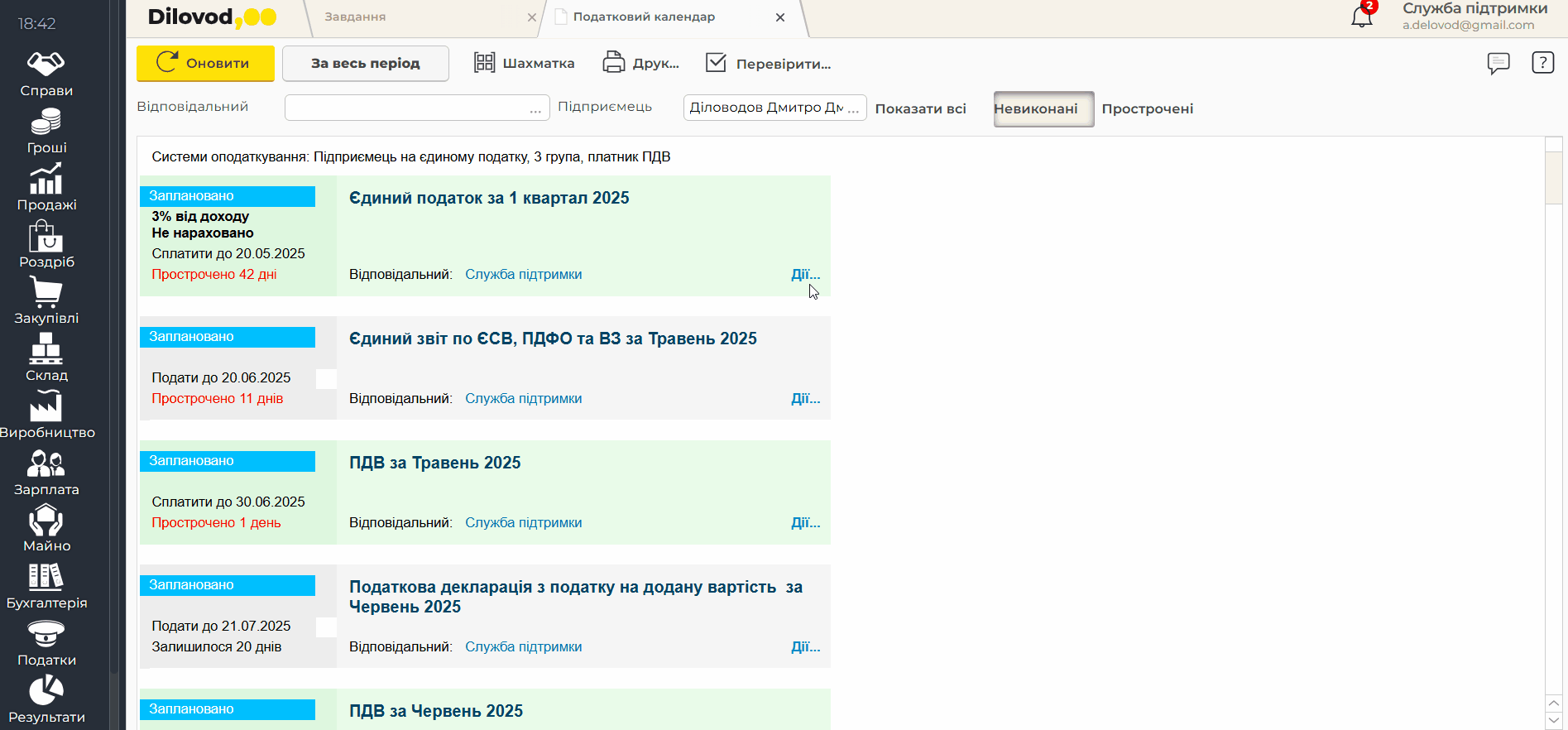Click the vertical scrollbar down arrow
This screenshot has height=730, width=1568.
point(1553,721)
